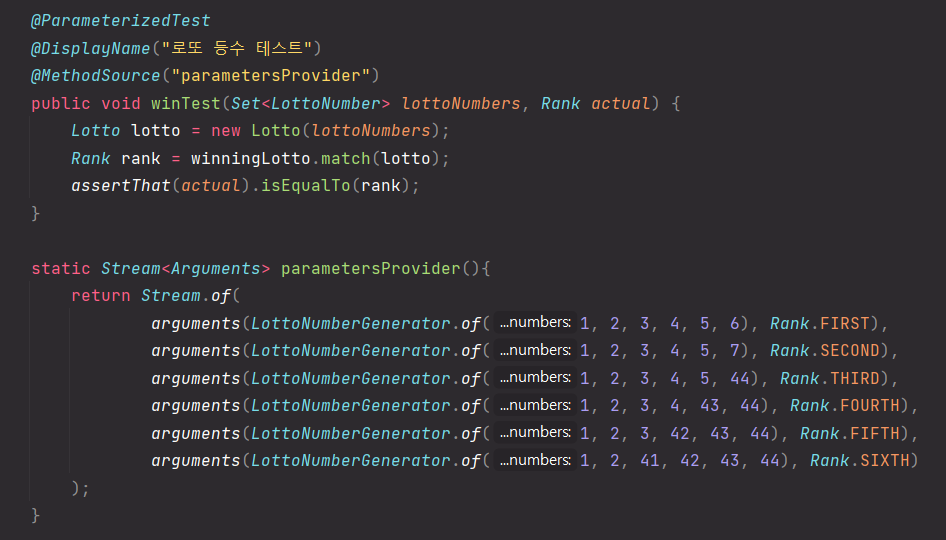Click the Stream<Arguments> return type

pos(186,268)
